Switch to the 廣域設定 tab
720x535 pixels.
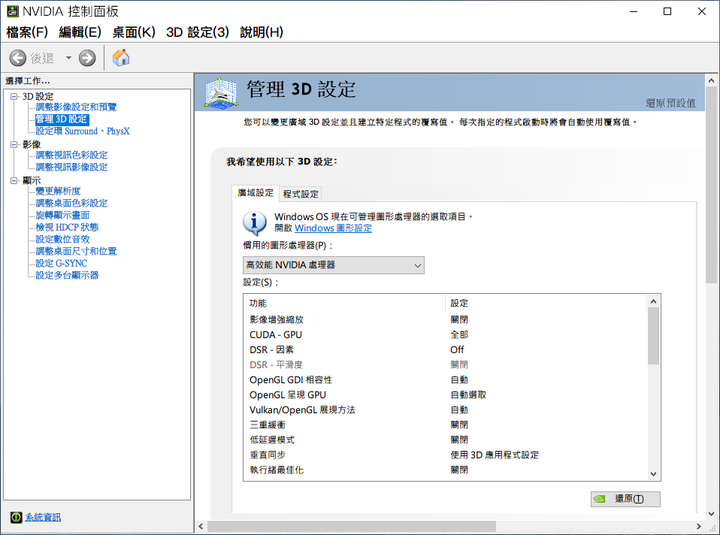[255, 193]
